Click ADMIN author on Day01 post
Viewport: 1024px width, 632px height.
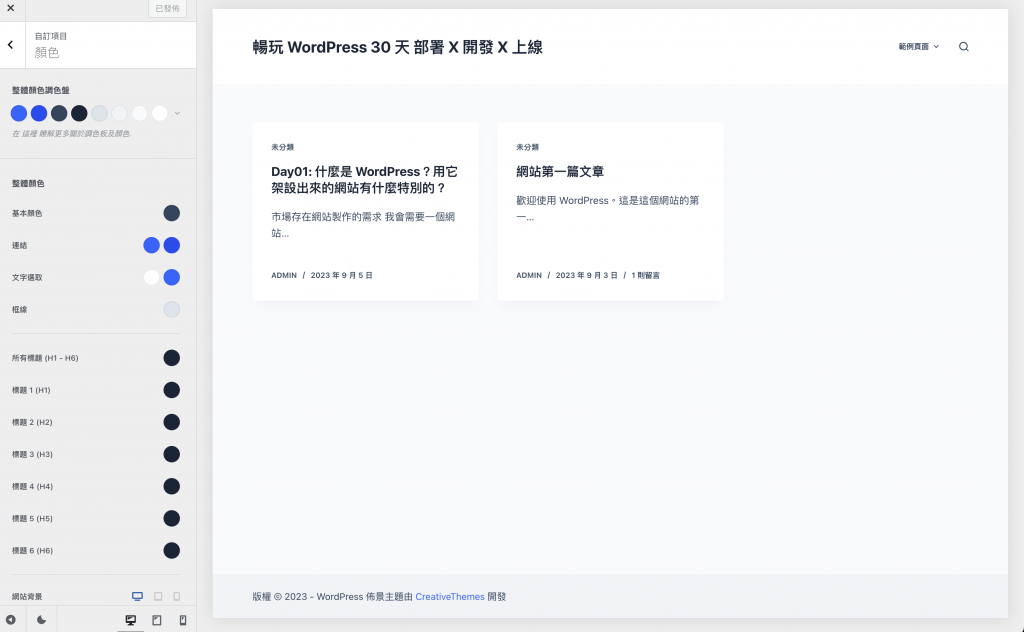coord(284,276)
